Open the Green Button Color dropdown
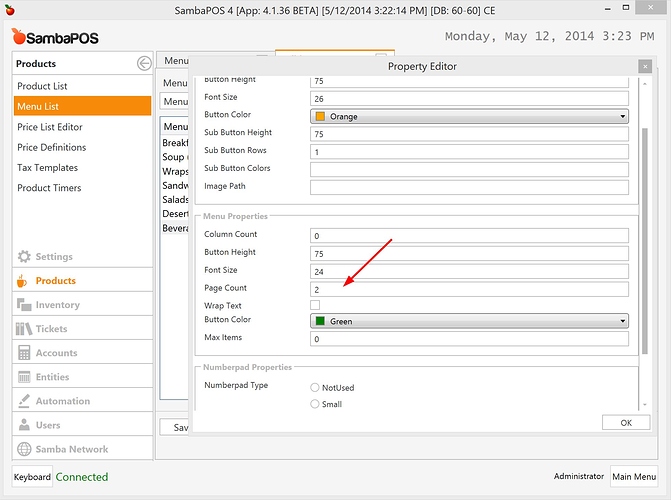 pyautogui.click(x=469, y=321)
